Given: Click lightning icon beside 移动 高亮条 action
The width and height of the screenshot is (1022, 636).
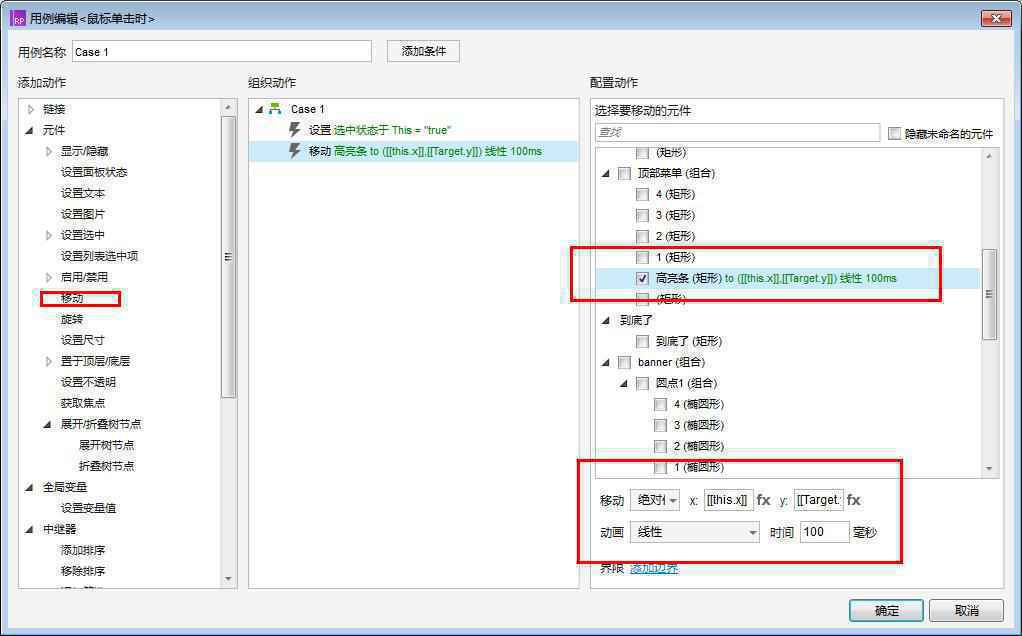Looking at the screenshot, I should [x=295, y=151].
